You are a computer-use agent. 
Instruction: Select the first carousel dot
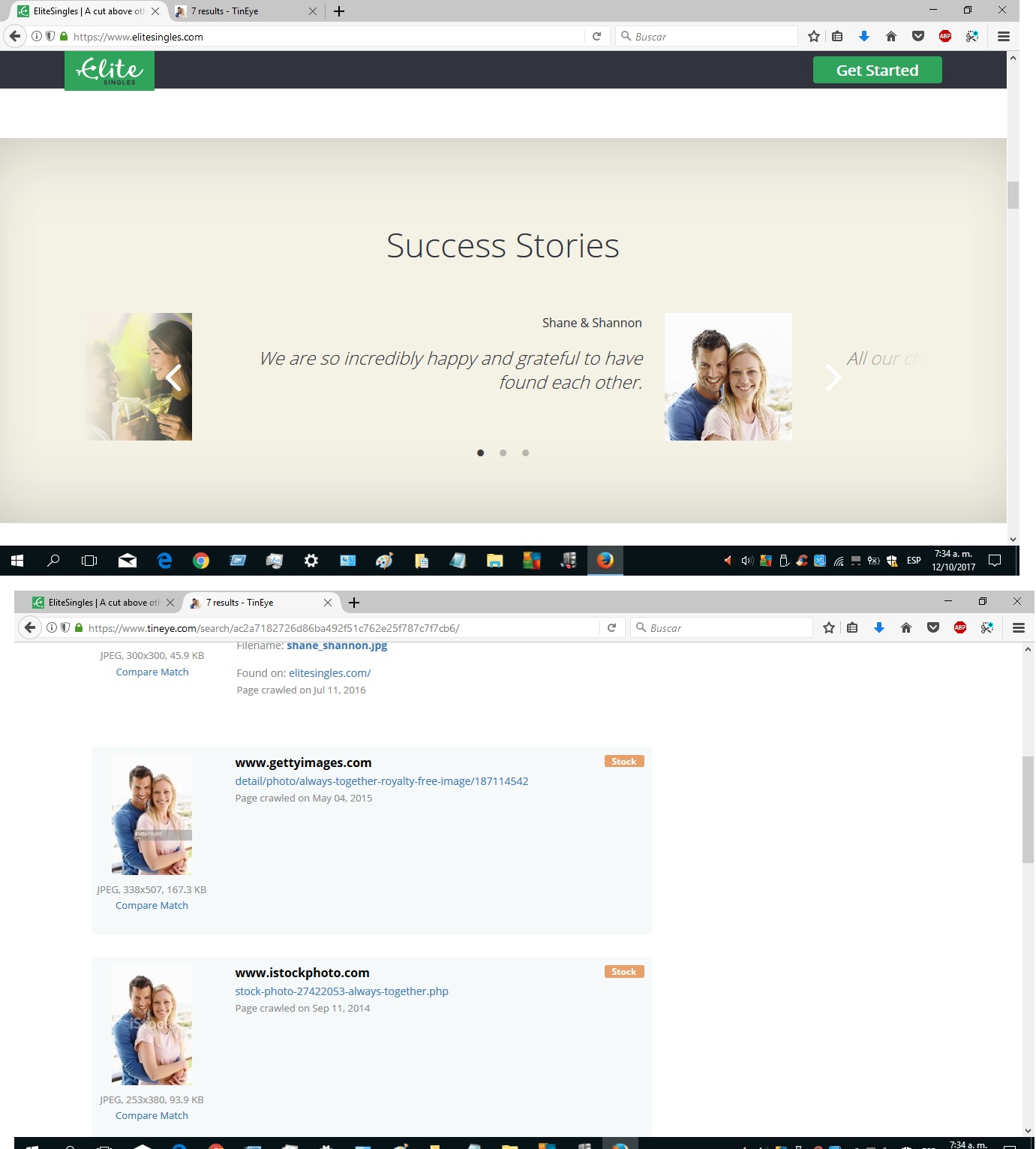click(x=481, y=453)
